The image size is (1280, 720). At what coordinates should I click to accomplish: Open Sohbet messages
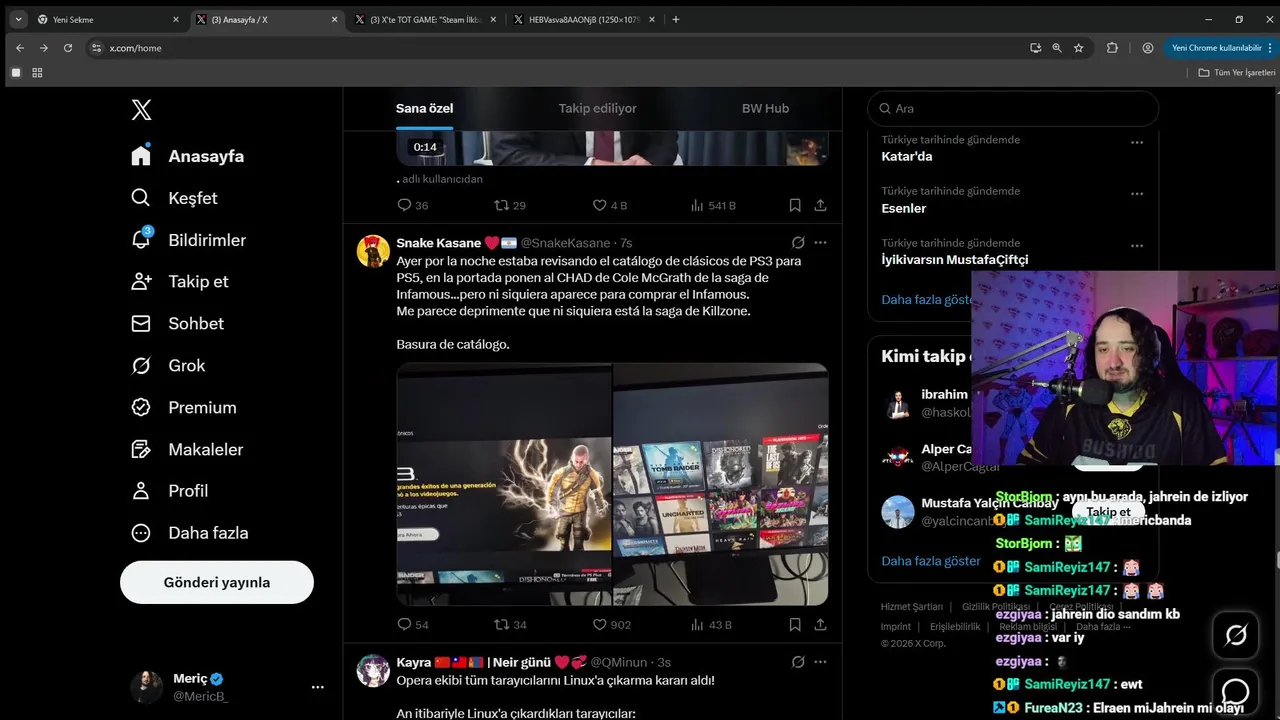pyautogui.click(x=177, y=324)
